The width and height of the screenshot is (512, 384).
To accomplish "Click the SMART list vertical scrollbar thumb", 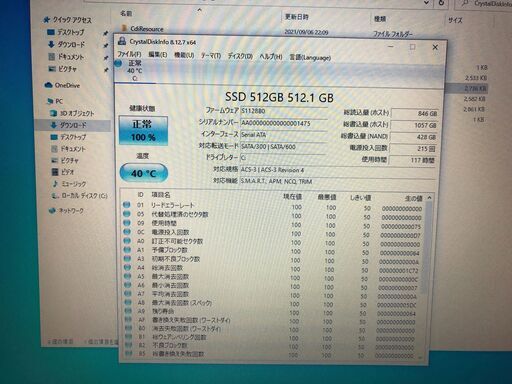I will coord(426,248).
